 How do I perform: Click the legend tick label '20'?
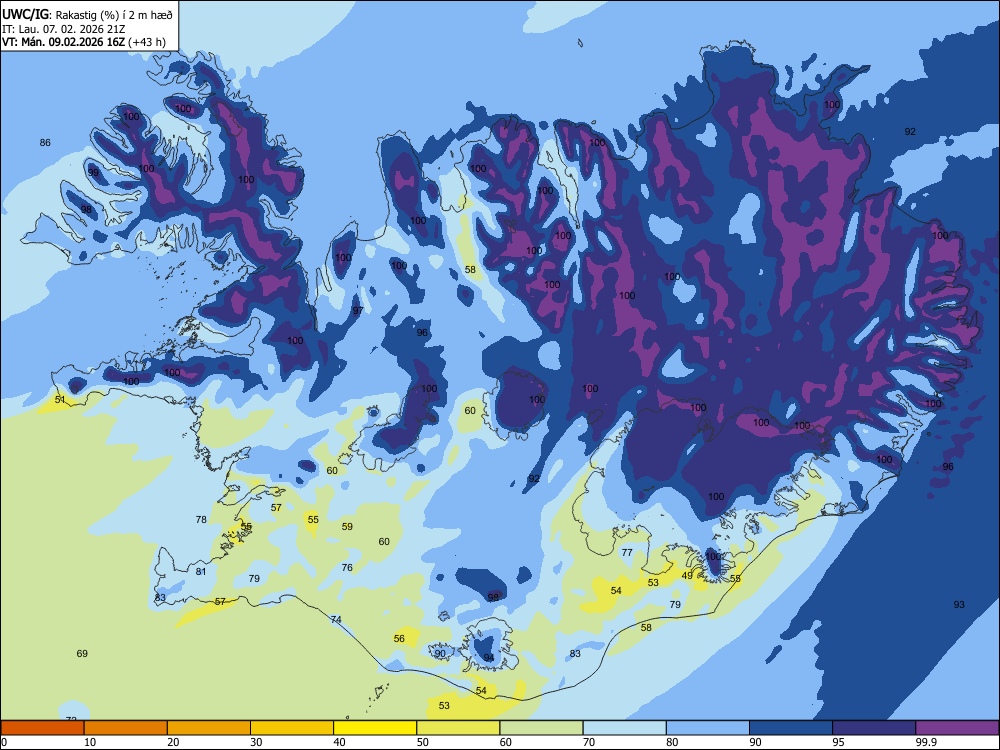click(x=173, y=742)
